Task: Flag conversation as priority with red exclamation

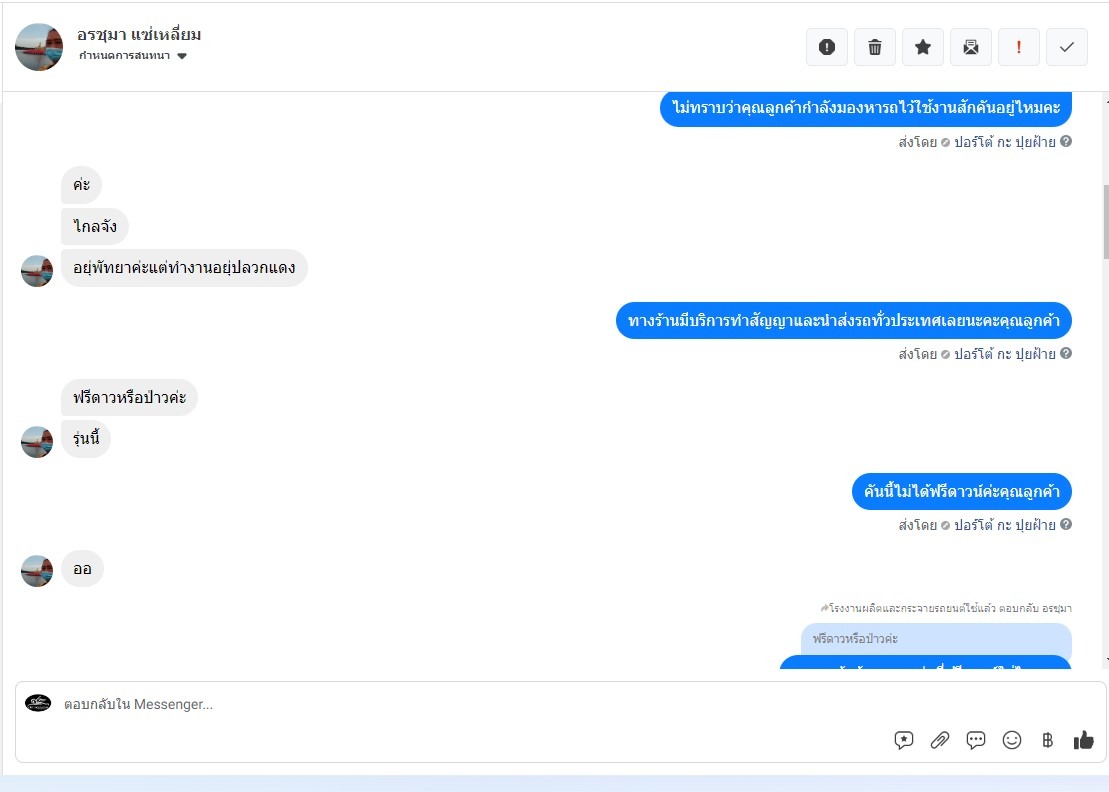Action: [1019, 47]
